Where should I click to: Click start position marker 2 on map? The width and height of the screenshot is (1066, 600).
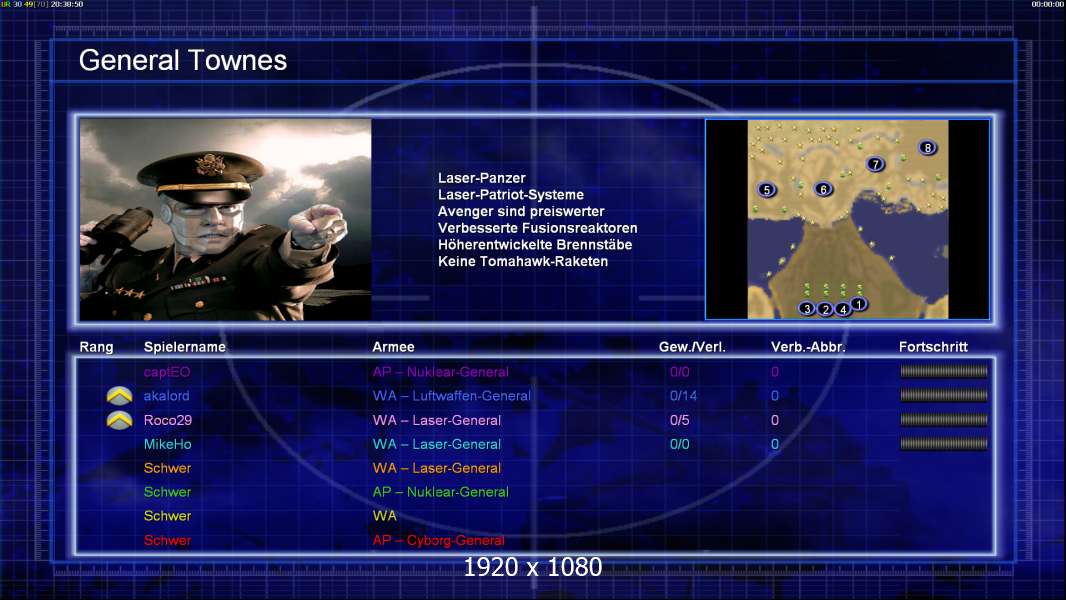(x=825, y=309)
